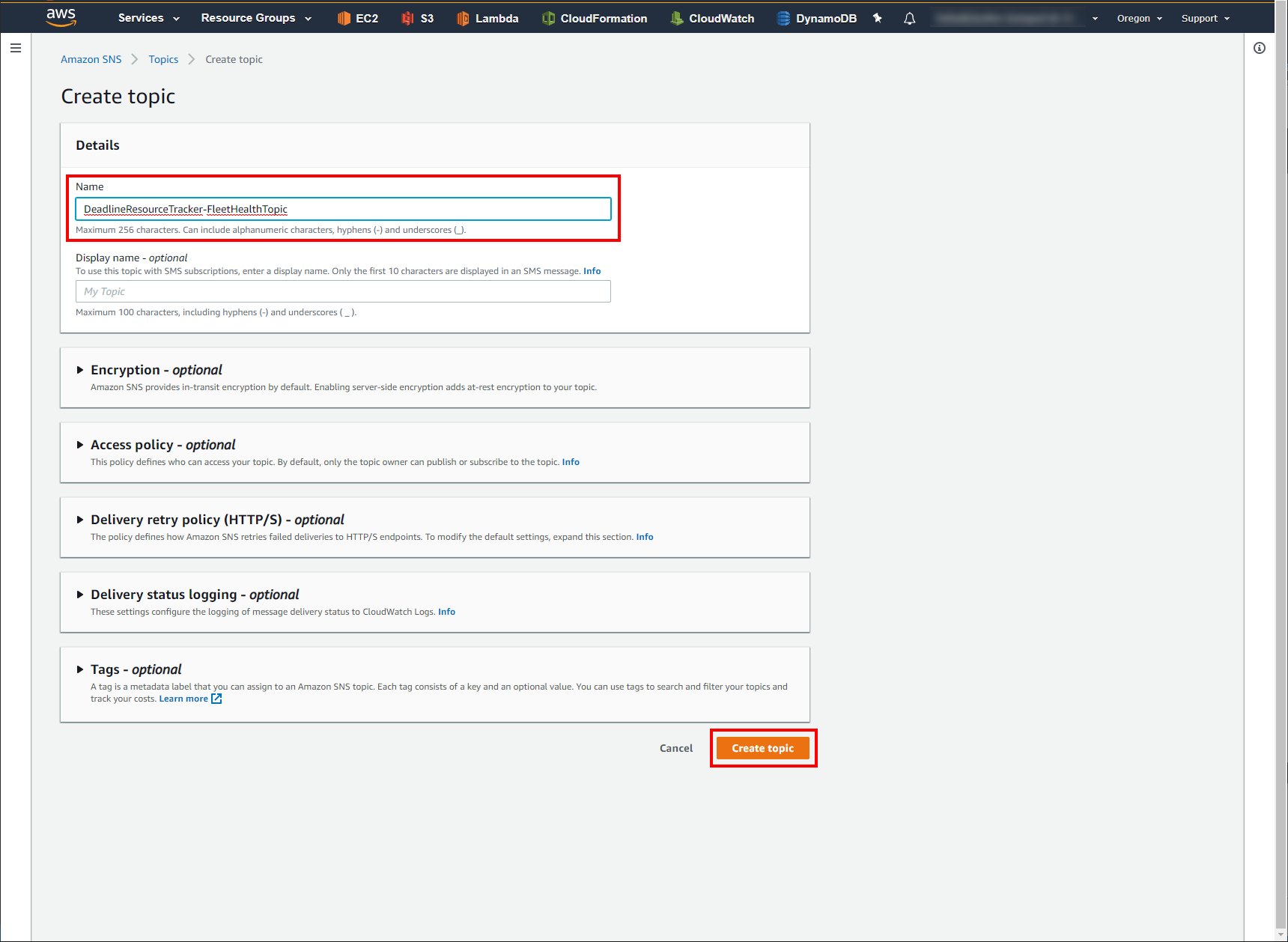The width and height of the screenshot is (1288, 942).
Task: Click the notifications bell icon
Action: click(x=909, y=19)
